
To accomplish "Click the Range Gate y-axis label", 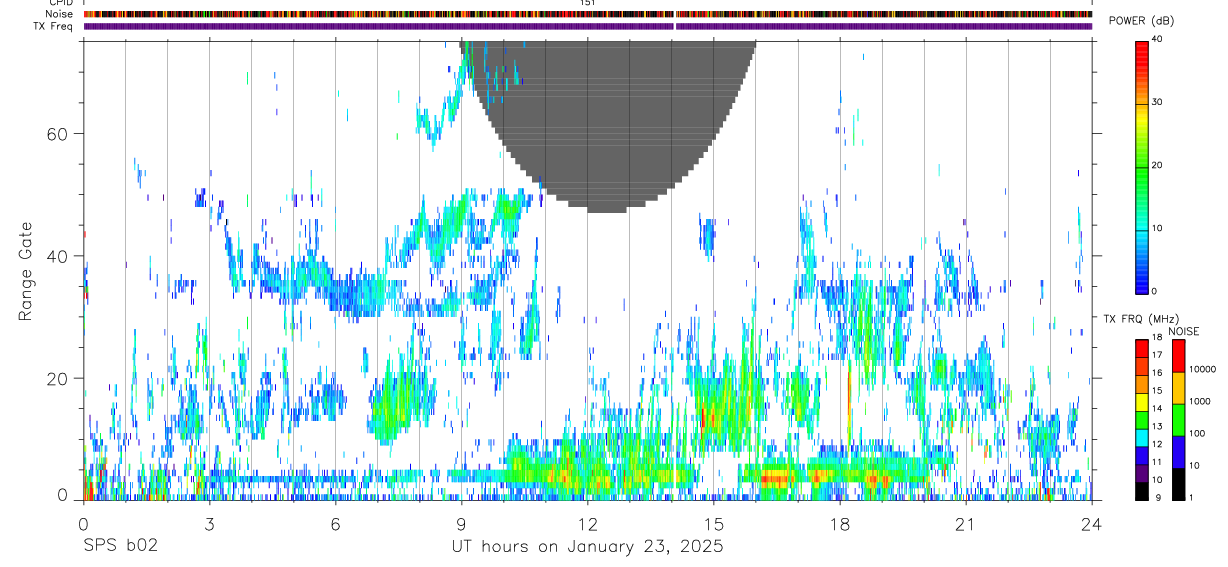I will pos(24,271).
